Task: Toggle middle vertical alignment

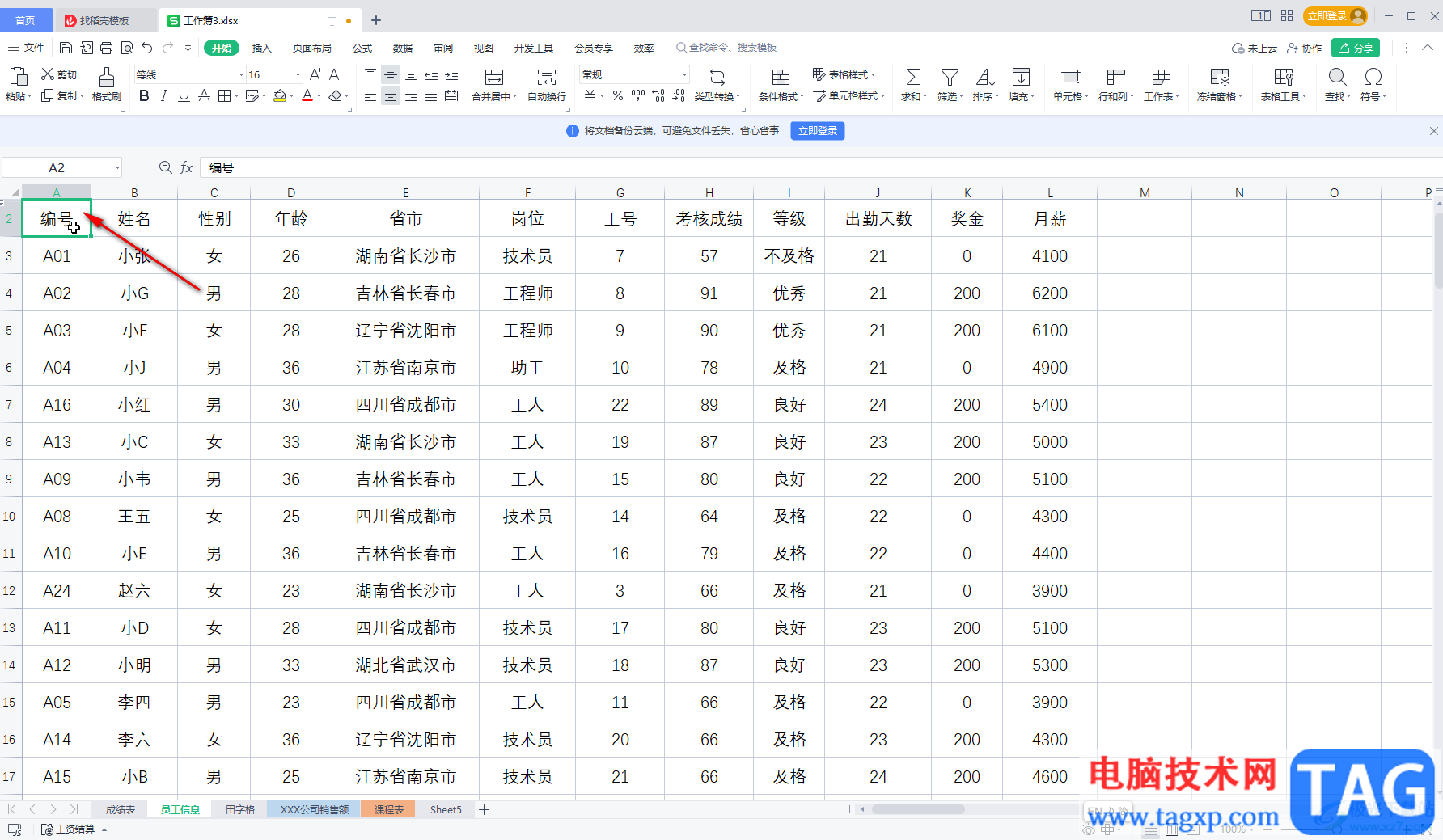Action: click(x=391, y=74)
